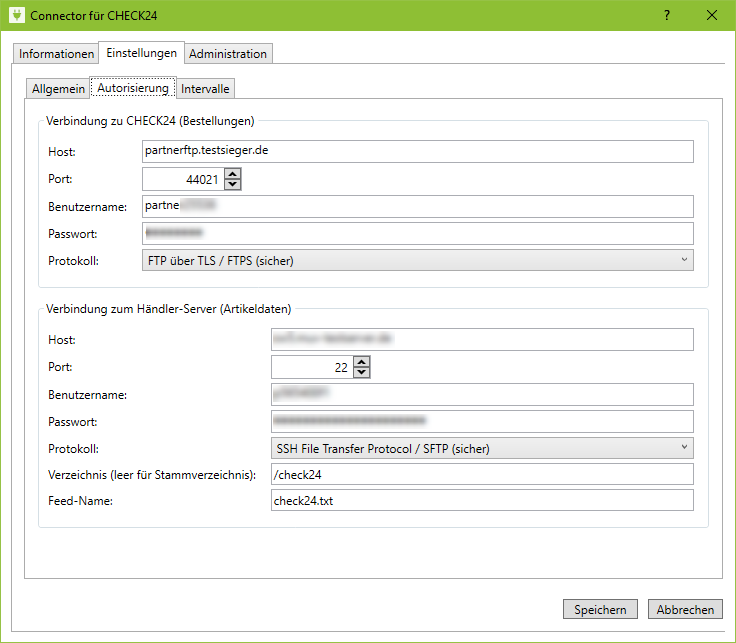
Task: Go to the Intervalle sub-tab
Action: point(205,88)
